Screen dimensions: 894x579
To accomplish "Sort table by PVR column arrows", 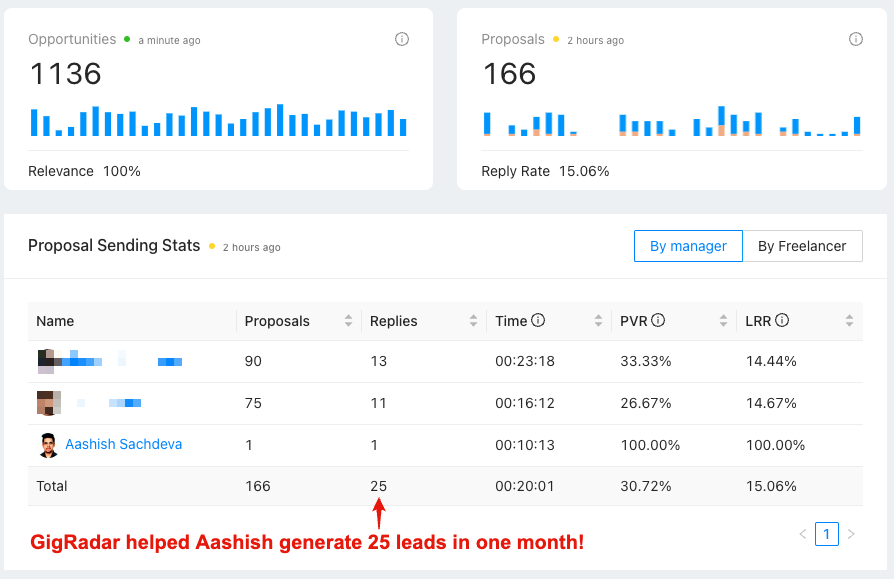I will point(723,321).
